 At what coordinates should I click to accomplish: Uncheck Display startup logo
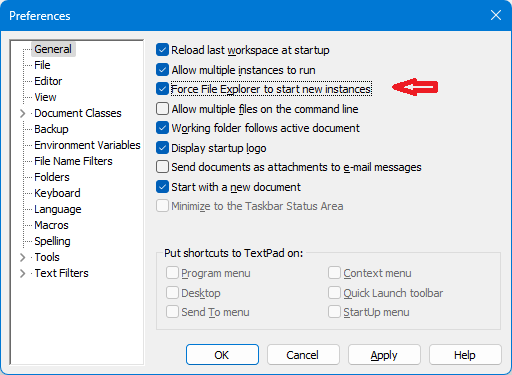click(162, 148)
